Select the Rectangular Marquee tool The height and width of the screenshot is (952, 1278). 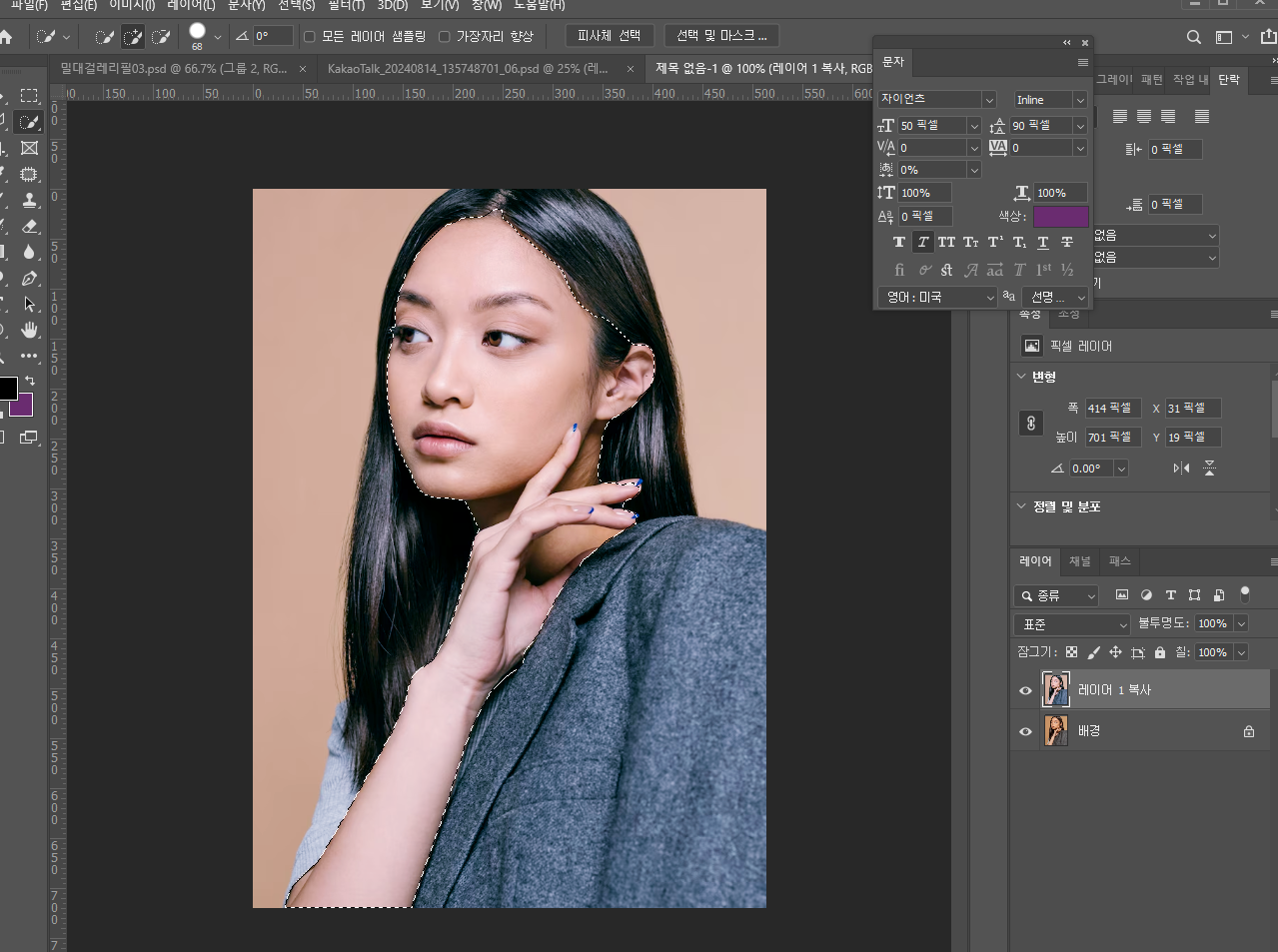pos(30,96)
